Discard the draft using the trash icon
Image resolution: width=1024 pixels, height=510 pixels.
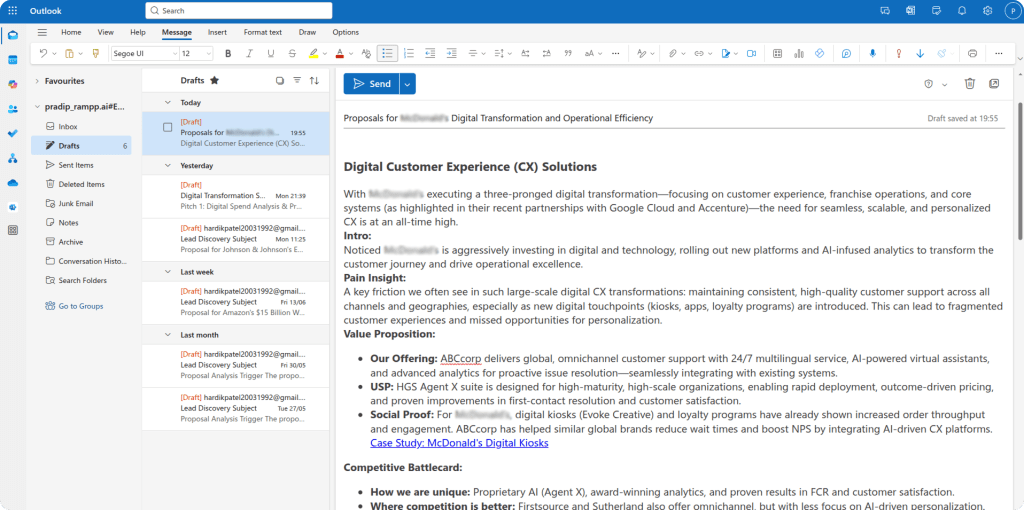pos(969,84)
